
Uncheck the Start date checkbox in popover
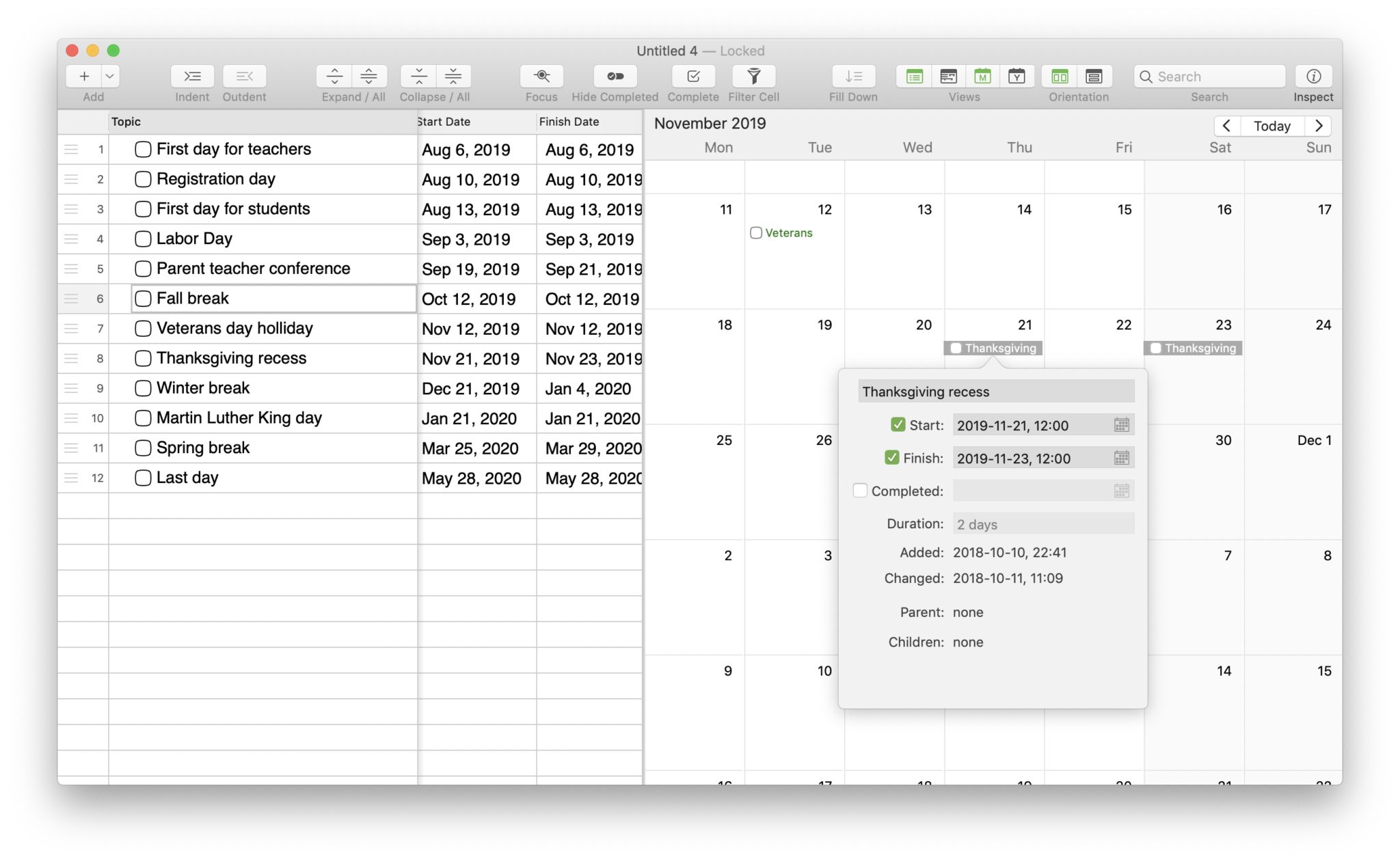[898, 424]
